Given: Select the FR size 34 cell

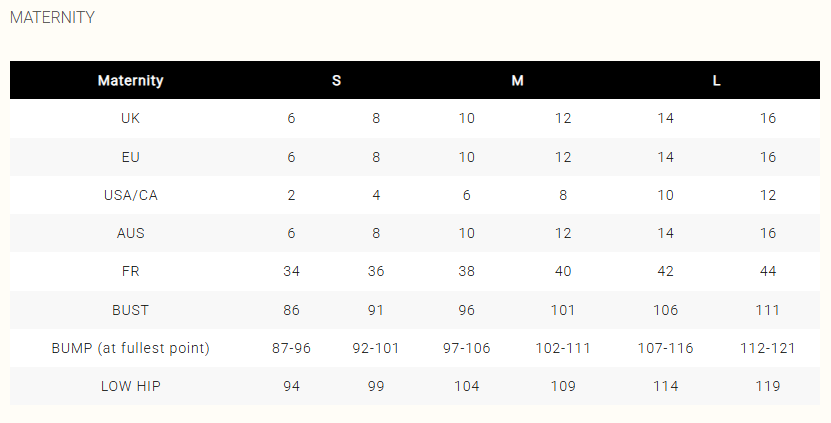Looking at the screenshot, I should point(291,272).
